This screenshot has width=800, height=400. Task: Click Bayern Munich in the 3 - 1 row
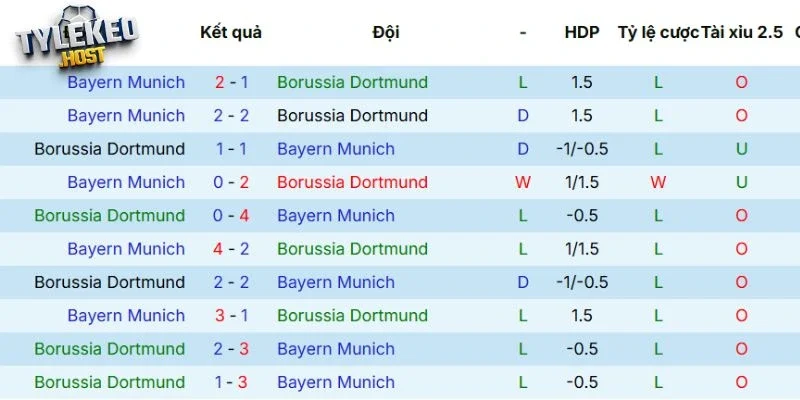pyautogui.click(x=126, y=315)
